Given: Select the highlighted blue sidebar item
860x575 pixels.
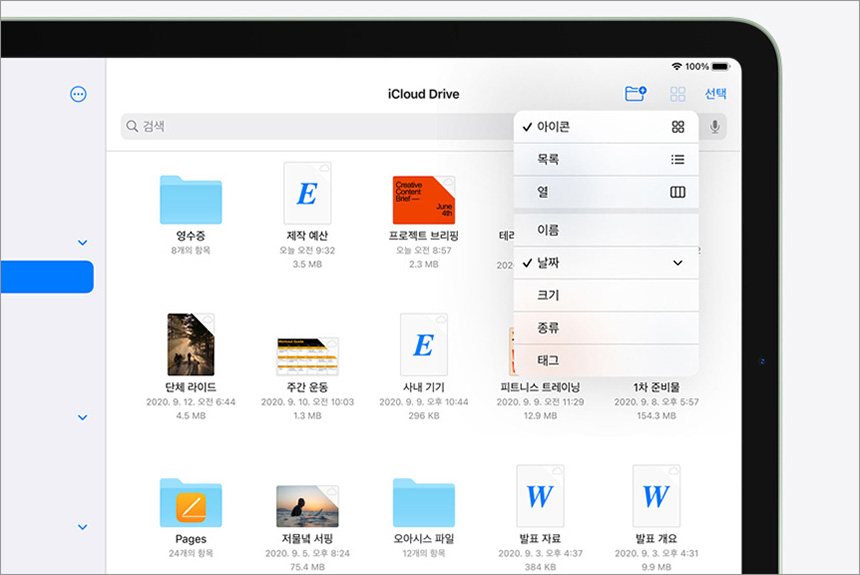Looking at the screenshot, I should pos(47,277).
